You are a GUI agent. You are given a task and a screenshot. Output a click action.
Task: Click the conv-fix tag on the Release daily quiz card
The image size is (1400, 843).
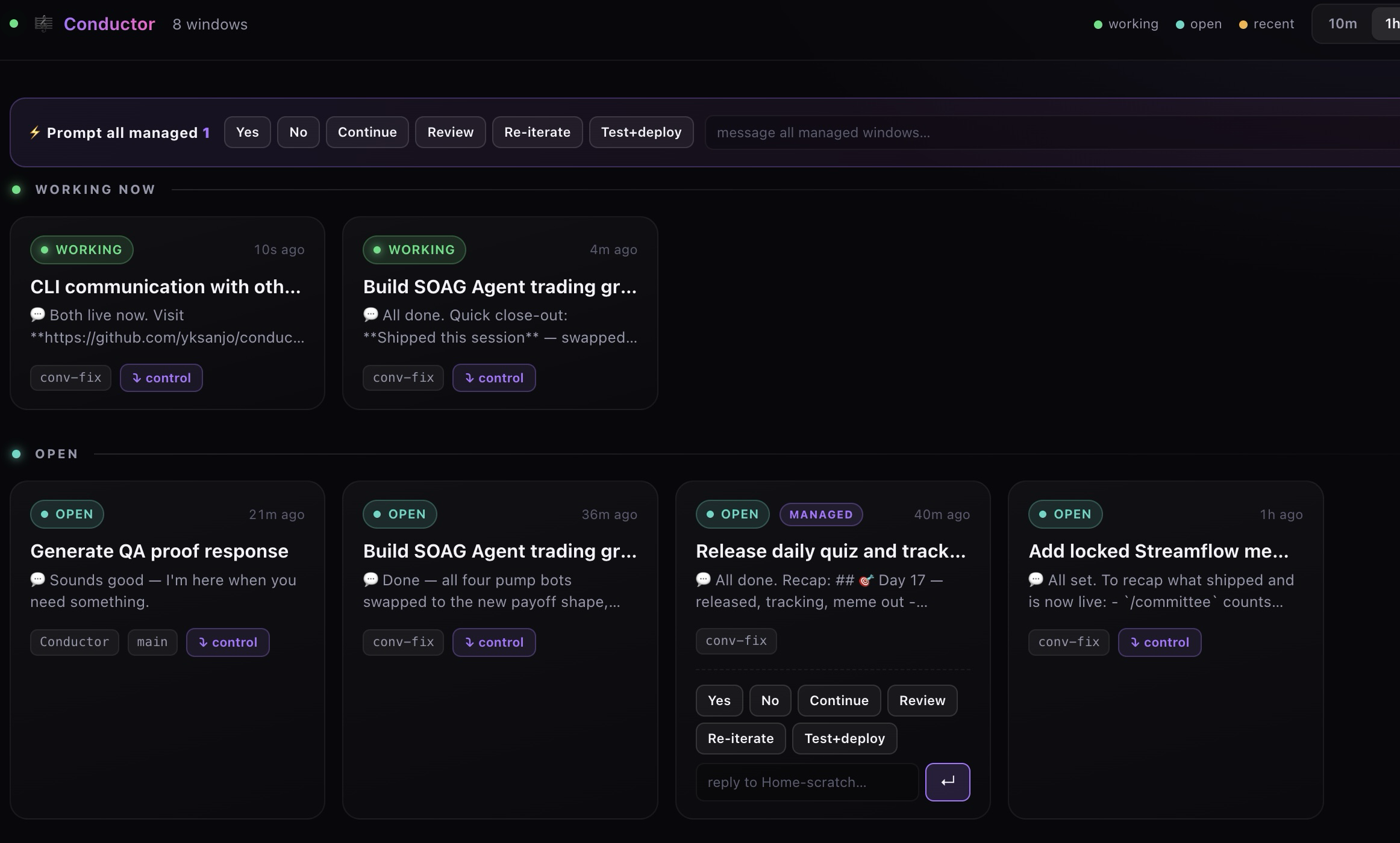tap(736, 641)
